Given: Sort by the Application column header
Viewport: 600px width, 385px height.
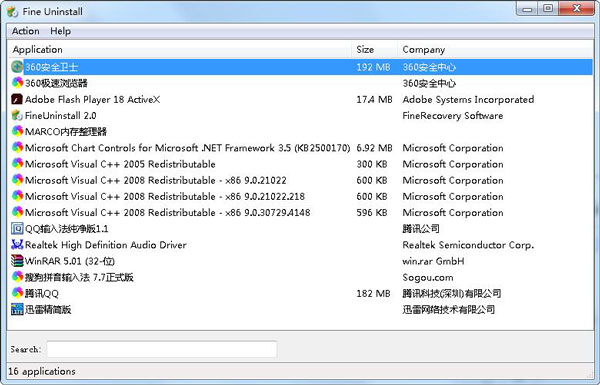Looking at the screenshot, I should tap(38, 50).
